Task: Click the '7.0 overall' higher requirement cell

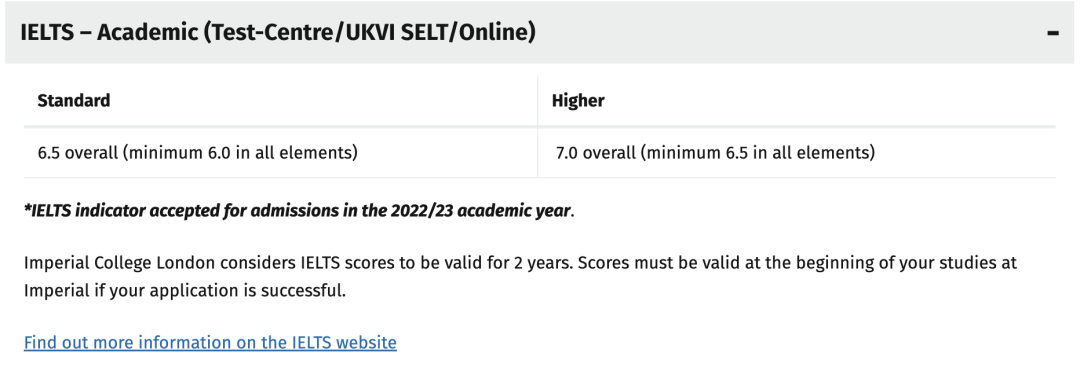Action: pyautogui.click(x=796, y=152)
